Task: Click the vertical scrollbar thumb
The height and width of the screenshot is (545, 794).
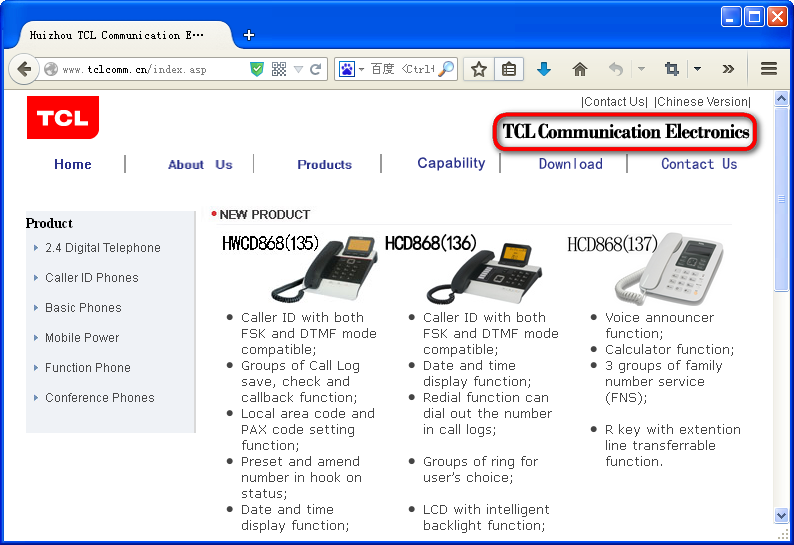Action: [781, 199]
